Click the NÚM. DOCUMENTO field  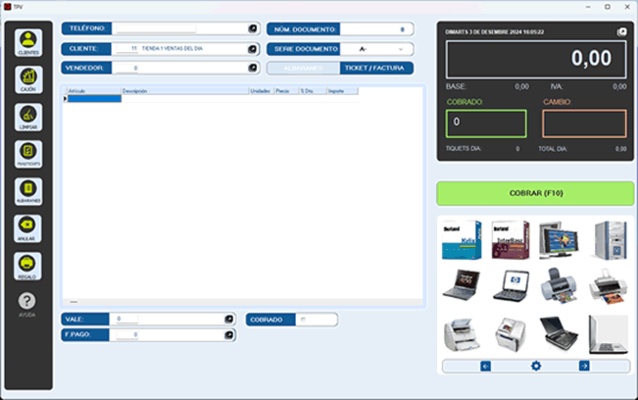pos(376,29)
